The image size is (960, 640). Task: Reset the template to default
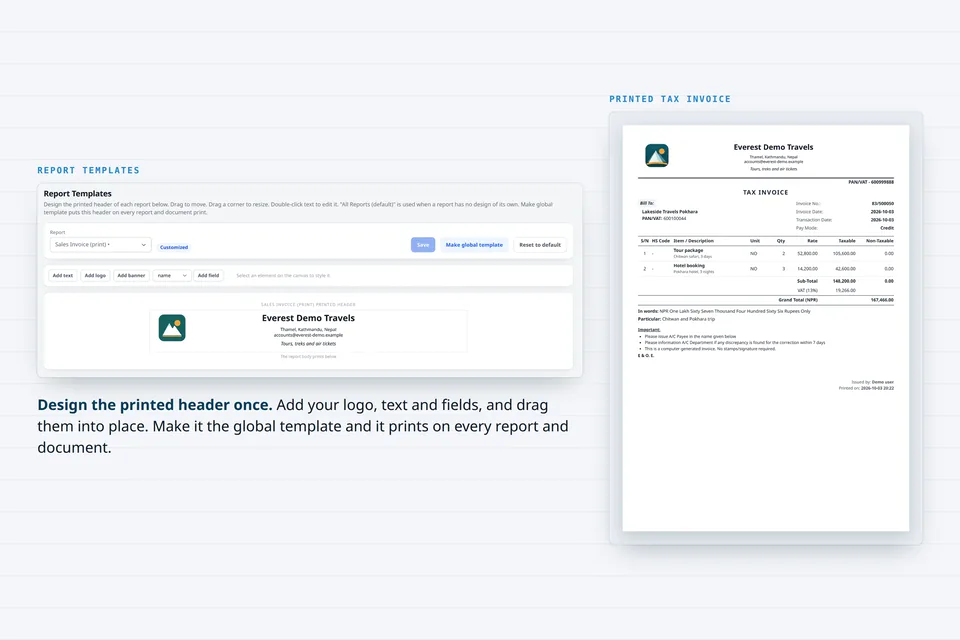540,244
